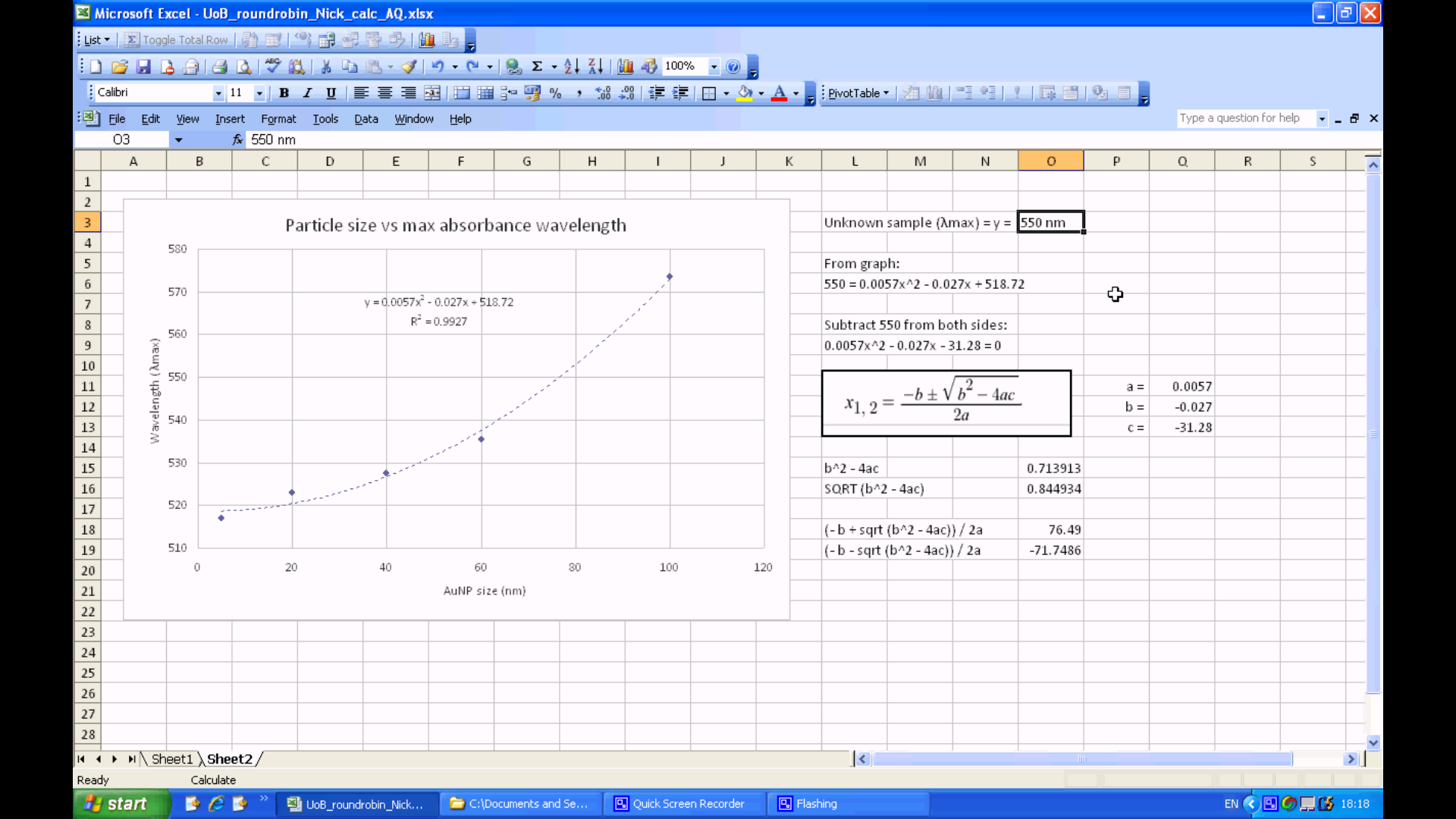
Task: Open the Chart Wizard tool
Action: [x=625, y=67]
